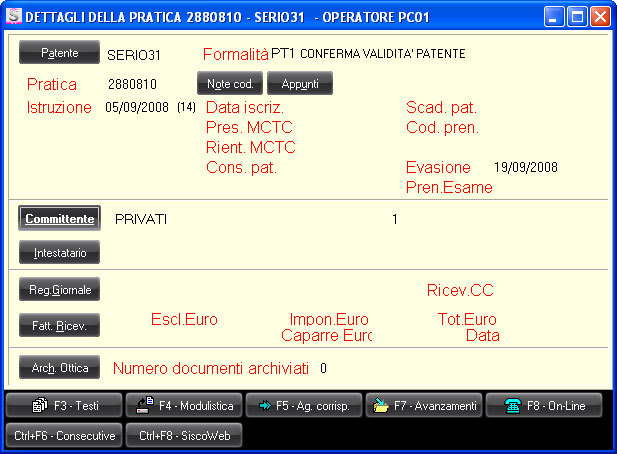Click the title bar application icon

(13, 16)
